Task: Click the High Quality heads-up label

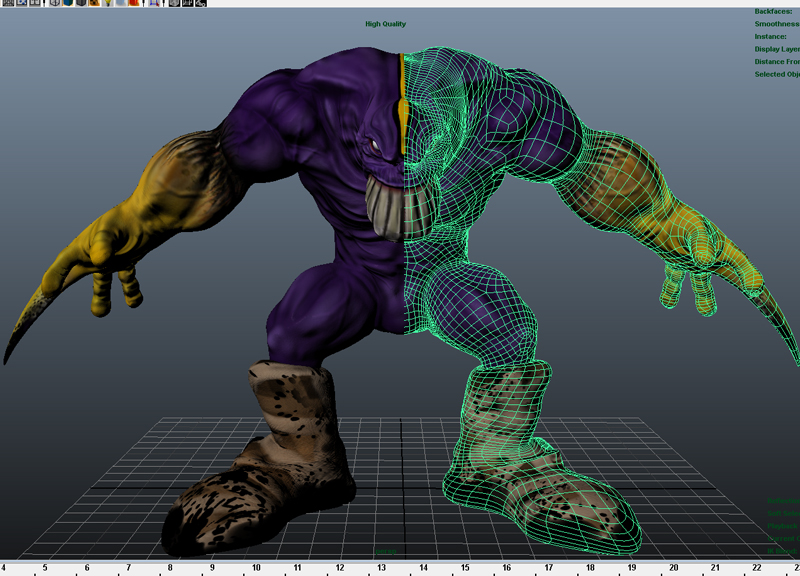Action: 386,24
